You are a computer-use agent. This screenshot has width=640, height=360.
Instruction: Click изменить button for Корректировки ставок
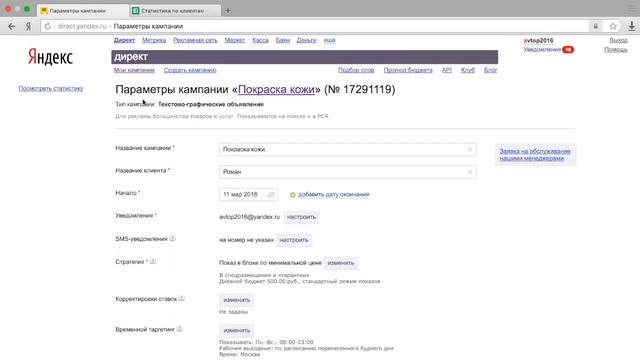click(x=237, y=300)
